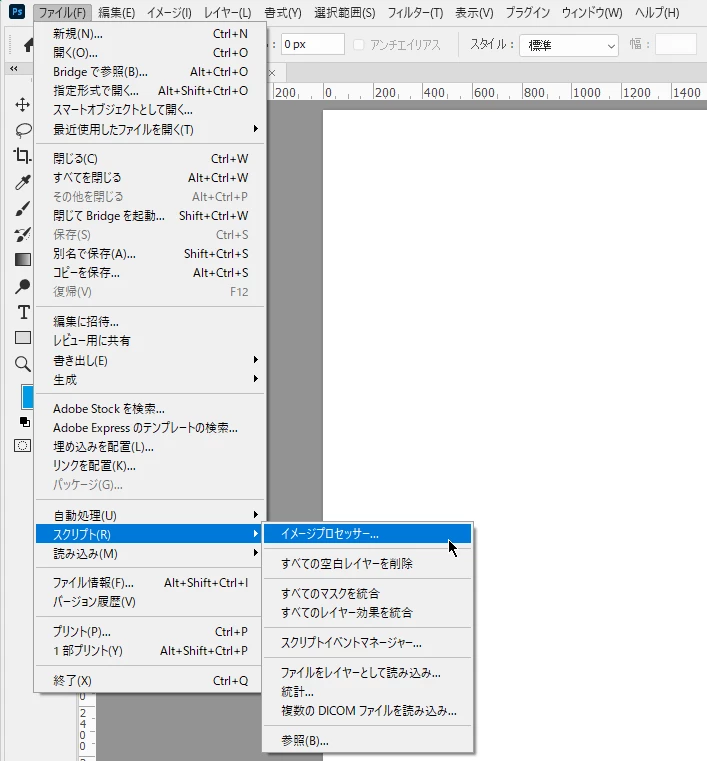Expand the 自動処理 submenu

coord(150,515)
